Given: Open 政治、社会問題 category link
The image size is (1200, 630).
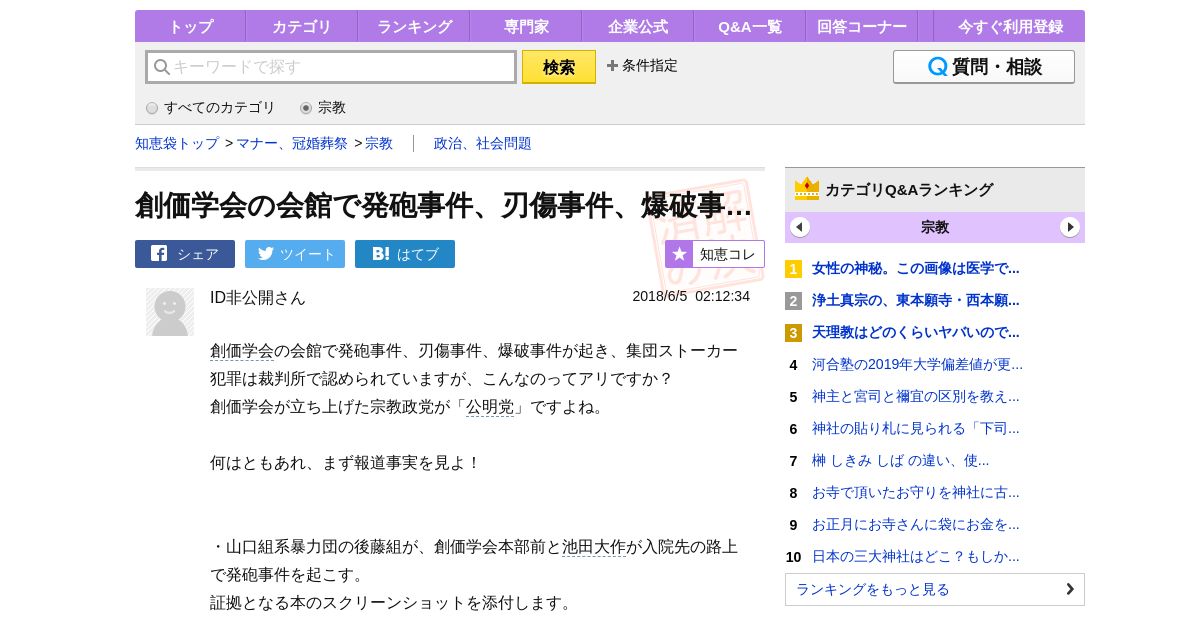Looking at the screenshot, I should click(483, 144).
